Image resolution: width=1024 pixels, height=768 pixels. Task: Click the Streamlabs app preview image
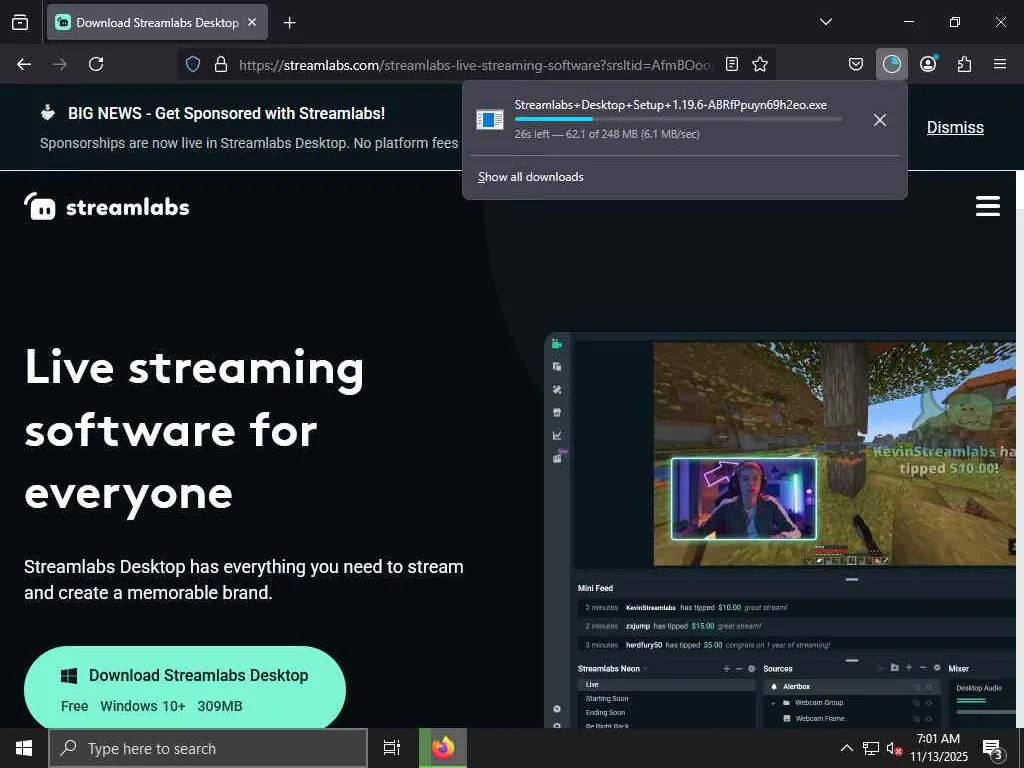point(780,530)
